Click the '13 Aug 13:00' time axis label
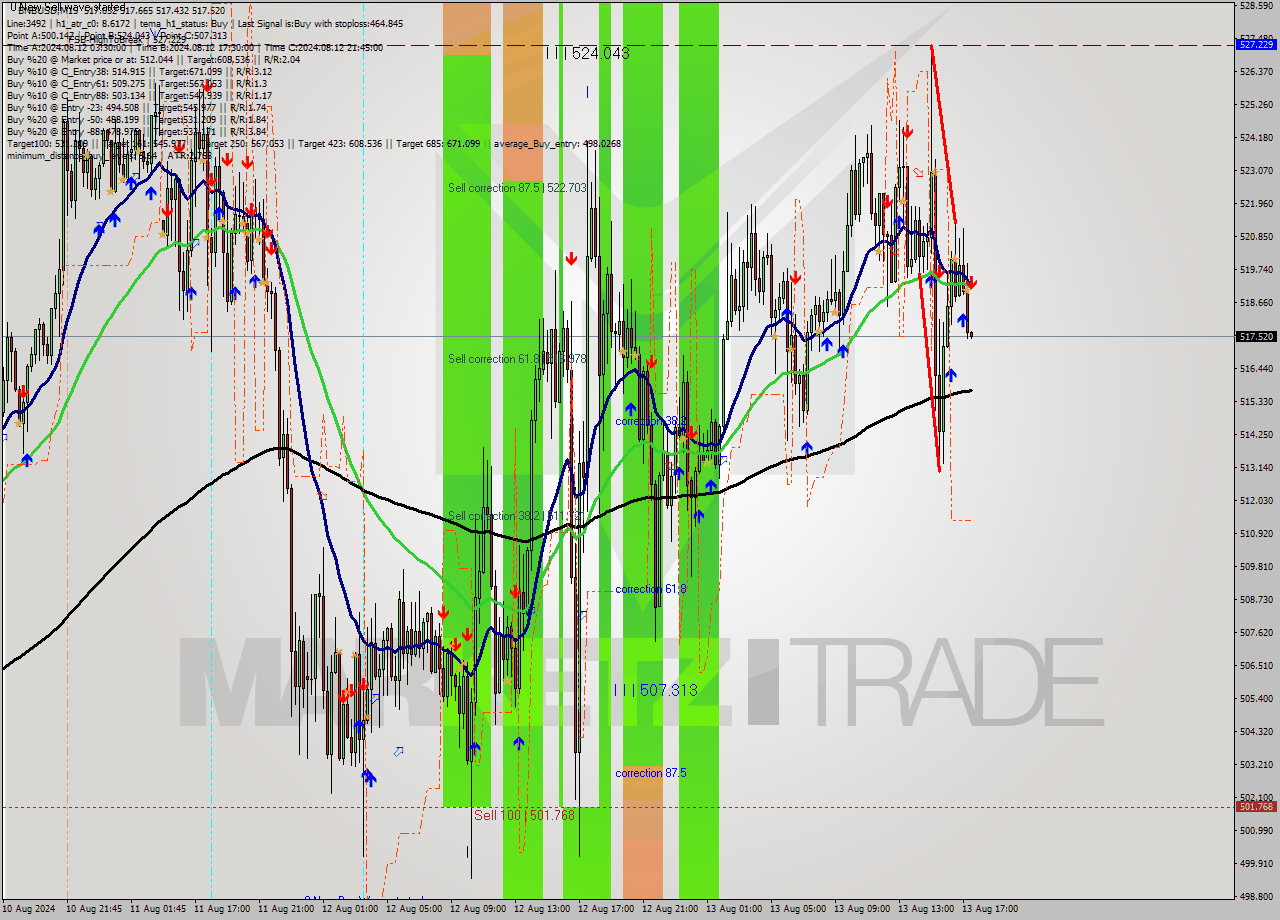This screenshot has height=920, width=1280. (926, 909)
